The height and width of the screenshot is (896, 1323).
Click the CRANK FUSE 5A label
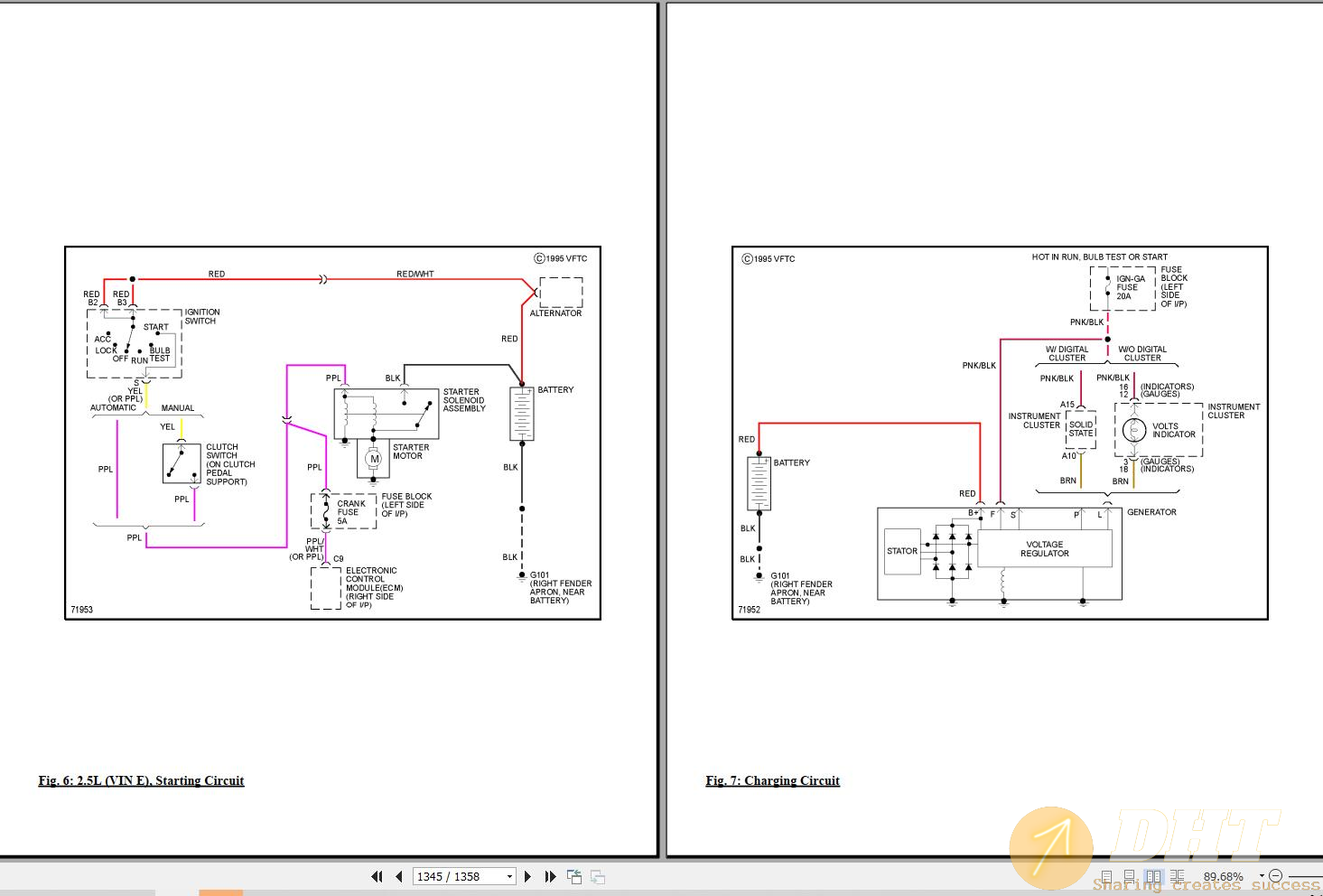[350, 512]
